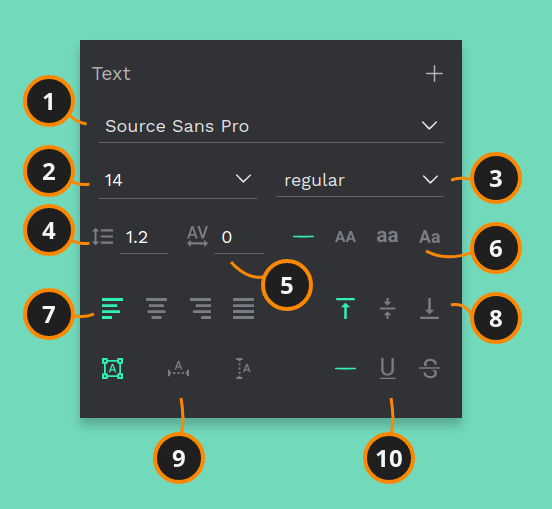Enable capitalize Aa text transform
Viewport: 552px width, 509px height.
[x=429, y=237]
